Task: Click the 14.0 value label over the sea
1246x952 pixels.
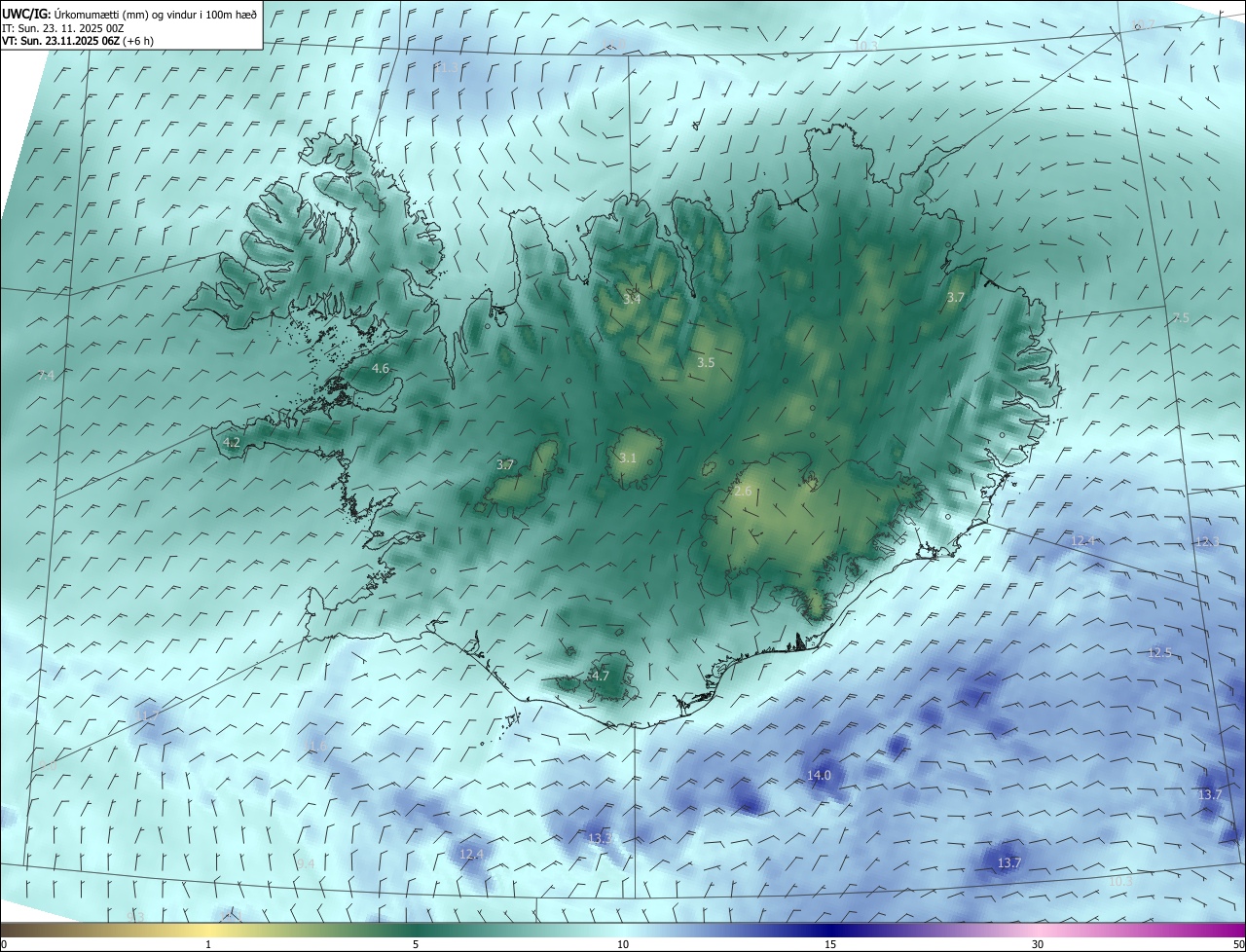Action: 819,776
